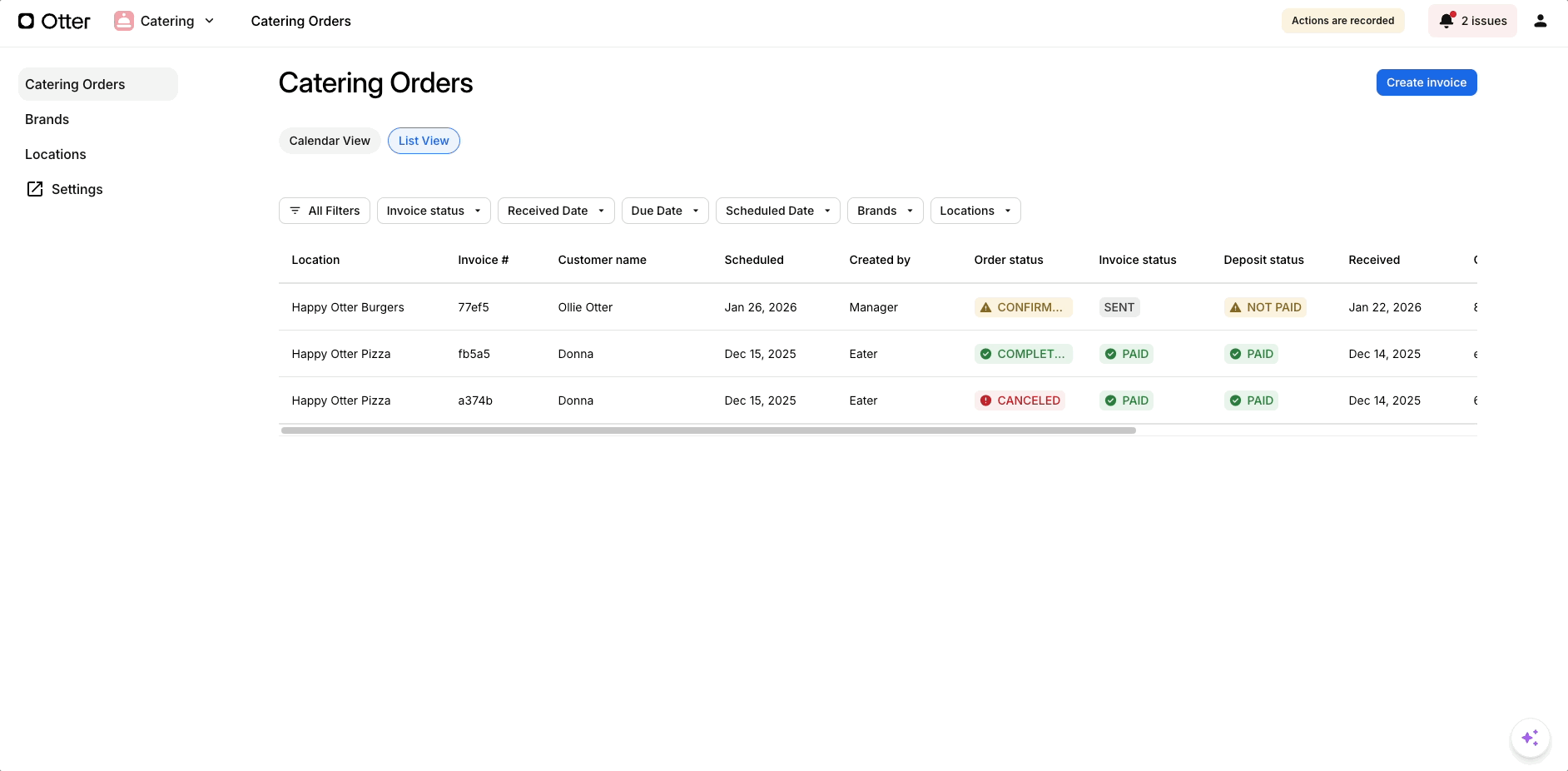Click the pink Catering workspace icon
This screenshot has width=1568, height=771.
point(123,20)
